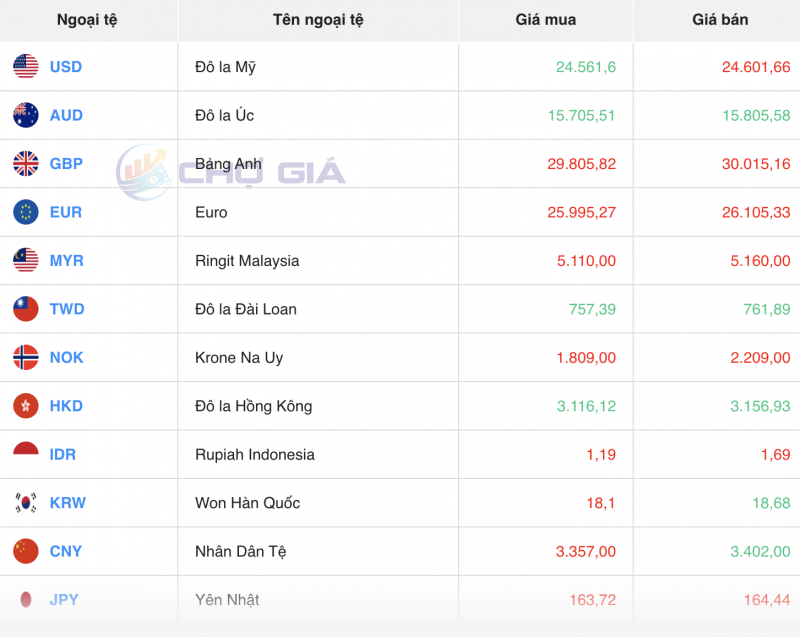Click the Ngoại tệ column header
Screen dimensions: 800x637
pyautogui.click(x=88, y=19)
